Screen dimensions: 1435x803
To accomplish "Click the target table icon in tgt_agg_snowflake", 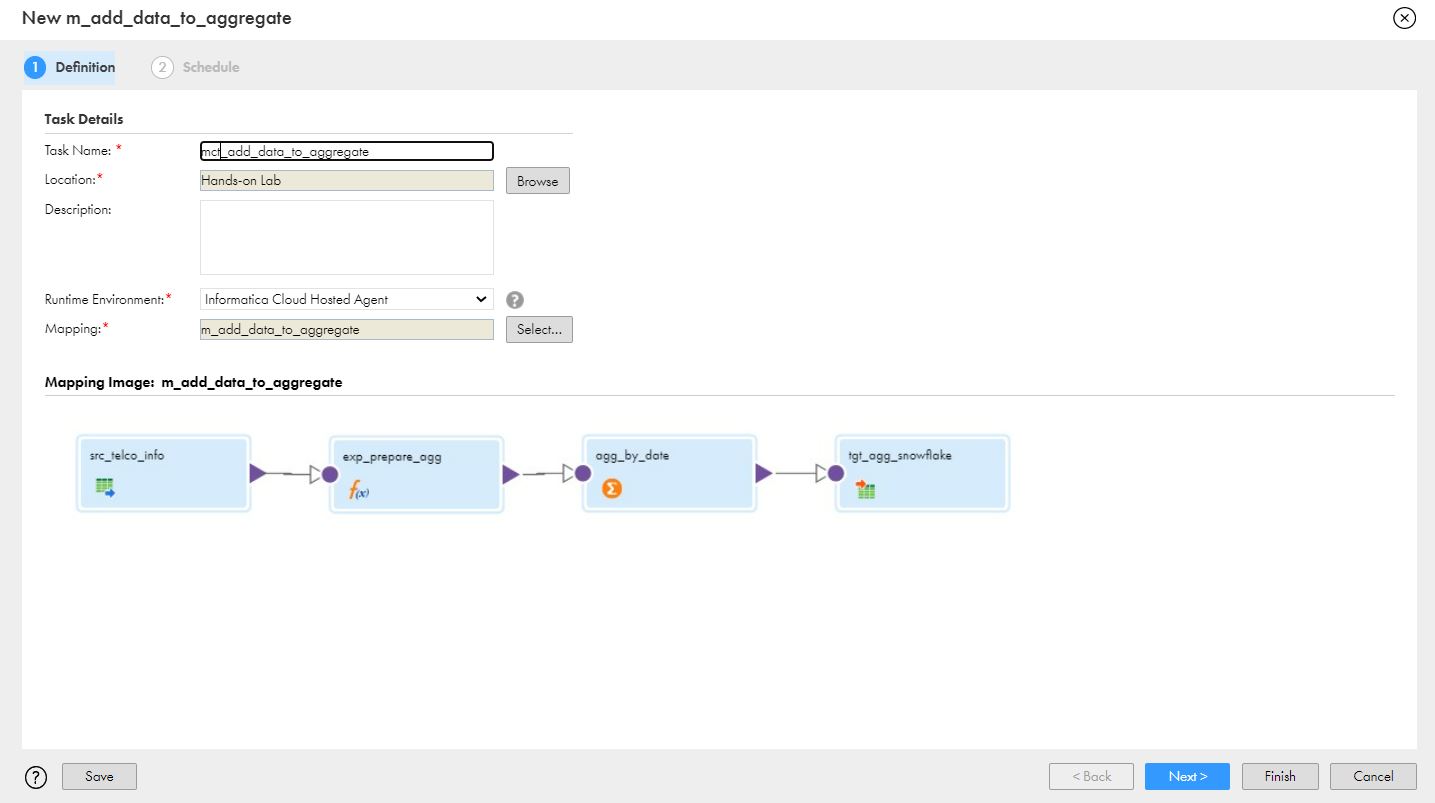I will (x=865, y=489).
